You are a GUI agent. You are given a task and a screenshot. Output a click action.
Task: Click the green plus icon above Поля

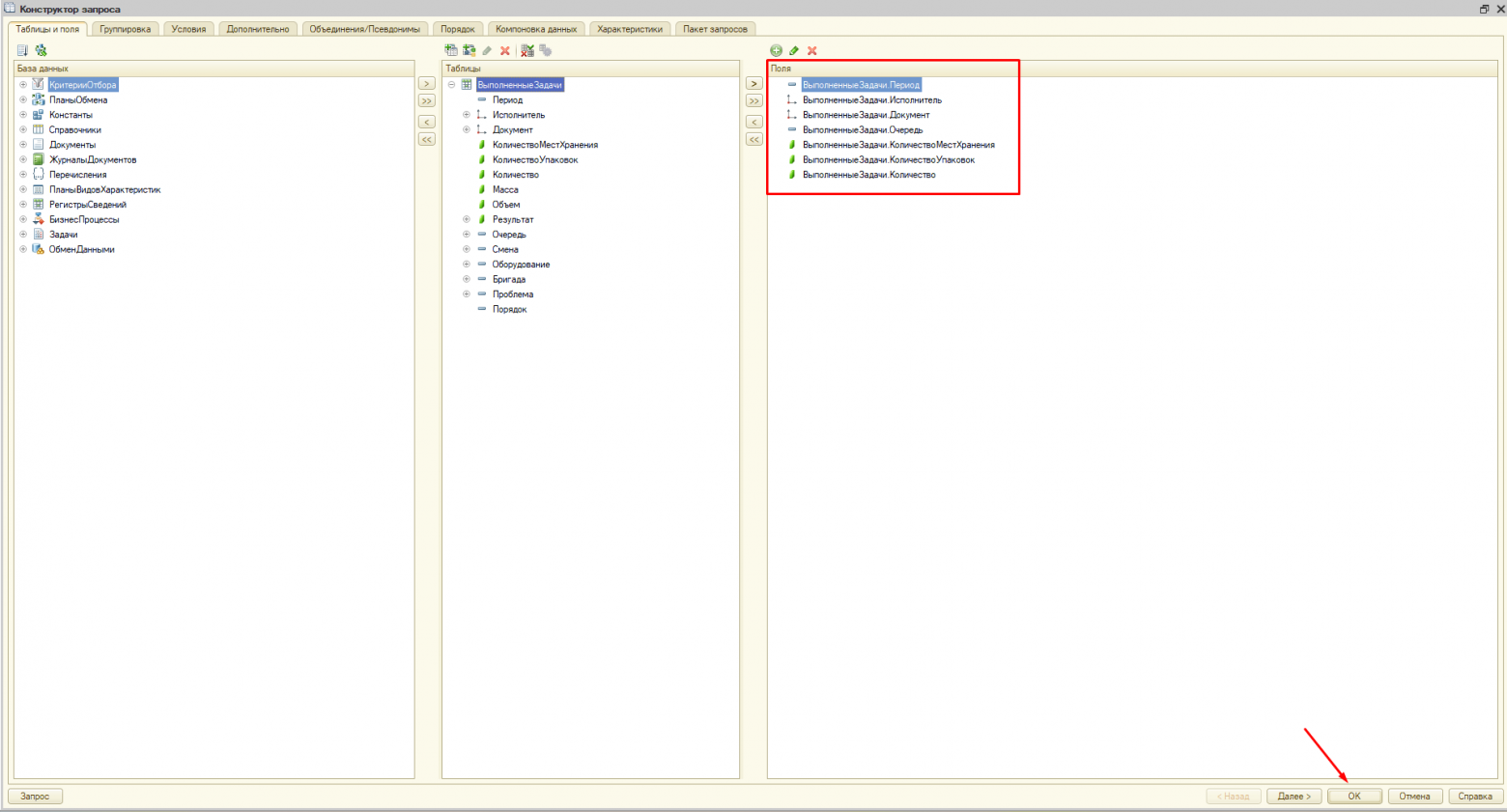(776, 50)
